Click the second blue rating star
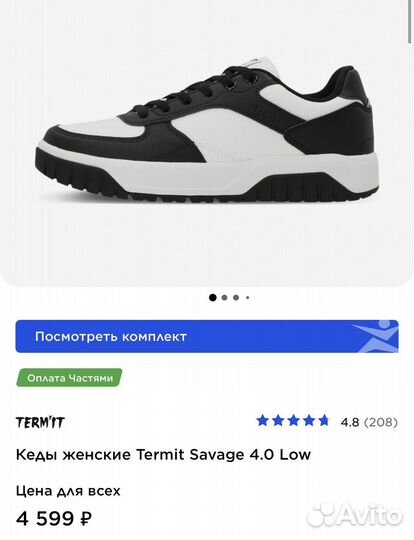Image resolution: width=414 pixels, height=540 pixels. click(x=278, y=421)
